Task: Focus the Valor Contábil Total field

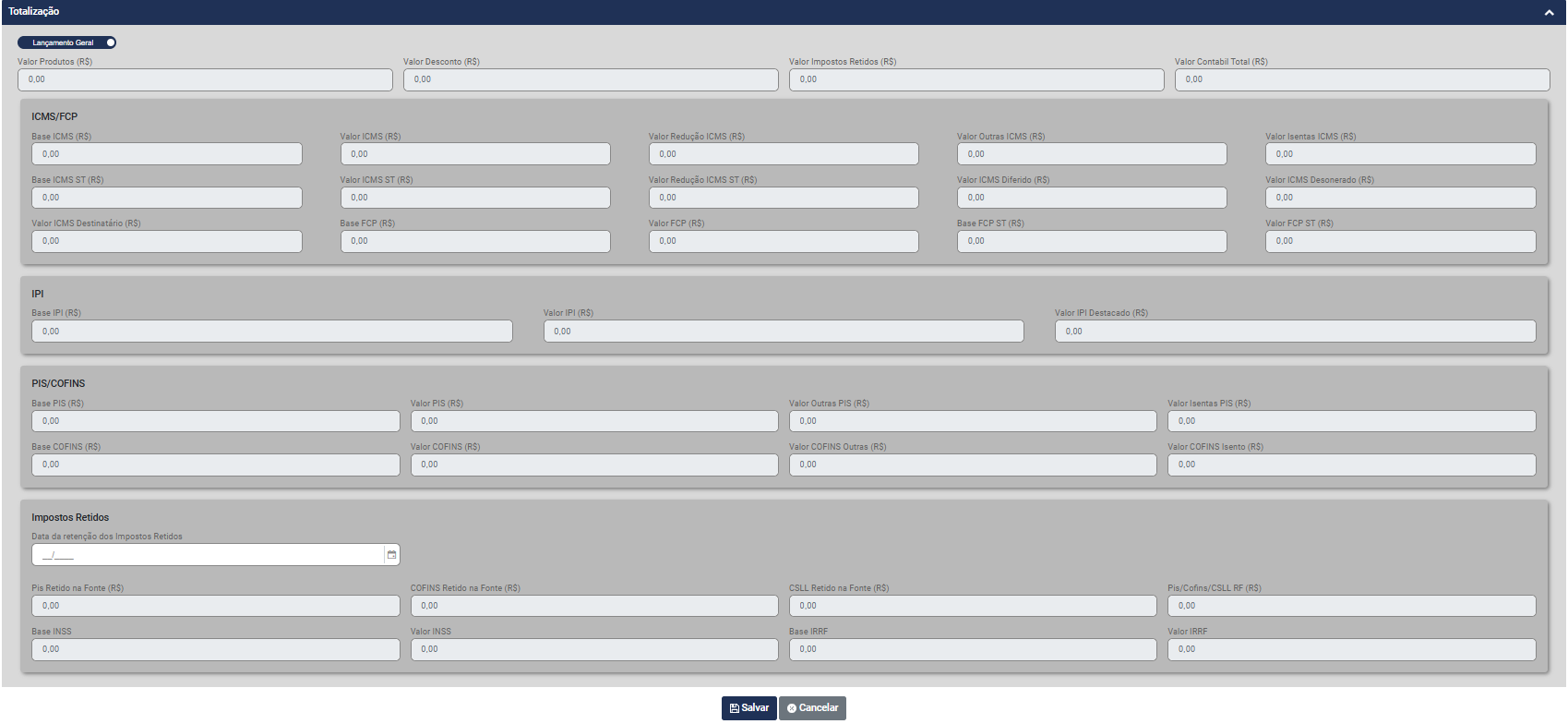Action: tap(1361, 79)
